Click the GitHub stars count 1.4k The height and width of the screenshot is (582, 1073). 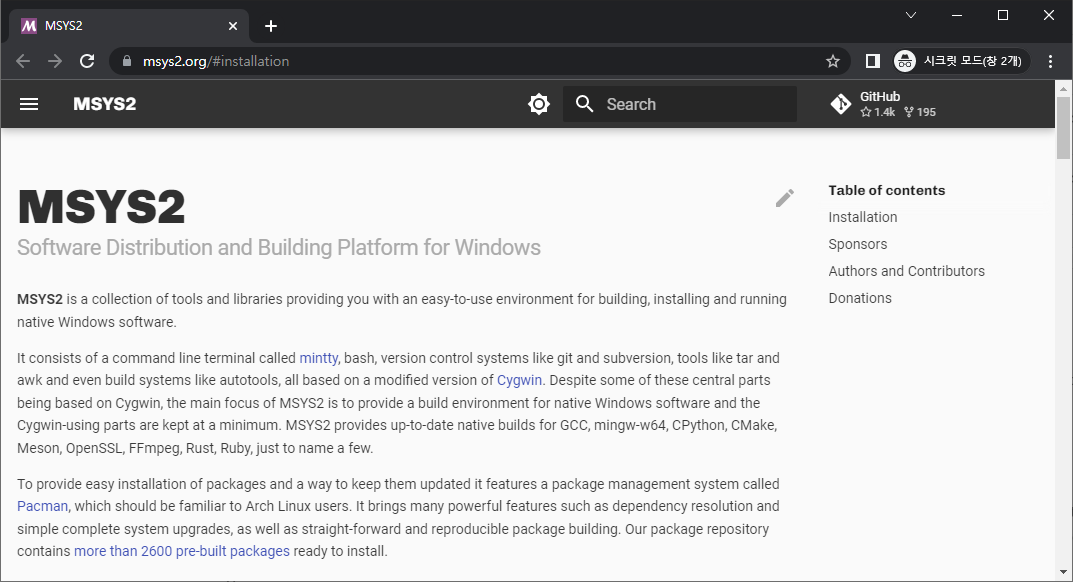click(x=878, y=112)
